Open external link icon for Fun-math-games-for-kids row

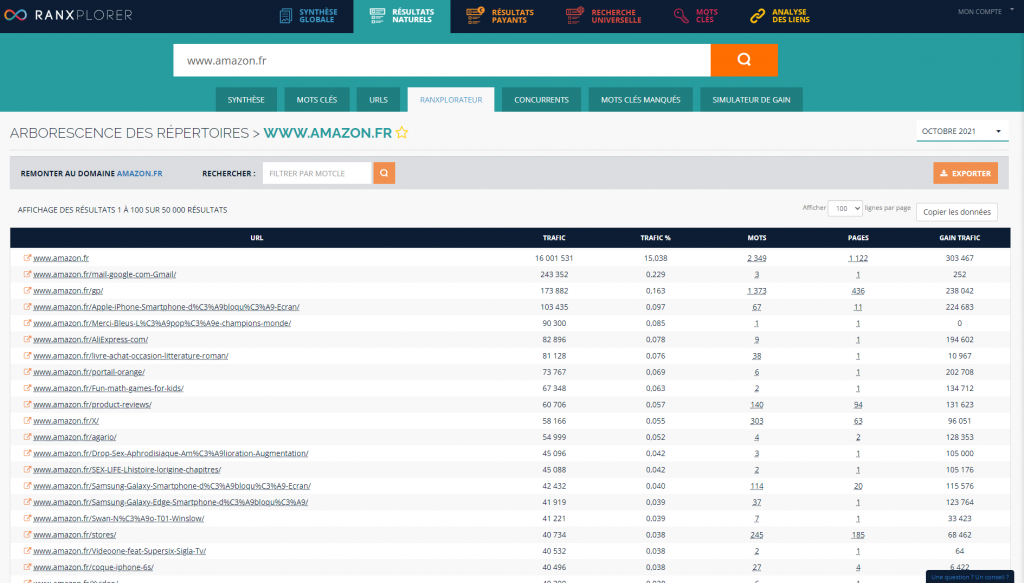27,388
